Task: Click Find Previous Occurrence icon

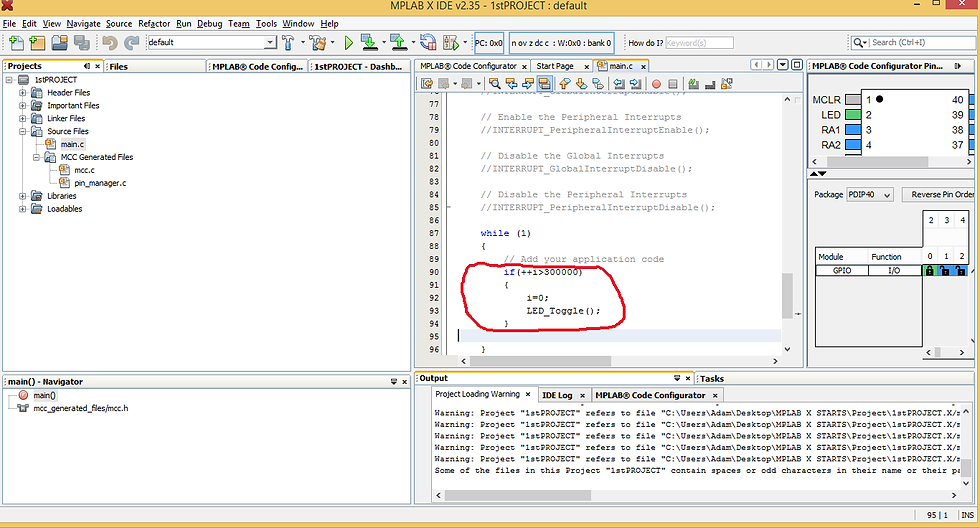Action: [511, 84]
